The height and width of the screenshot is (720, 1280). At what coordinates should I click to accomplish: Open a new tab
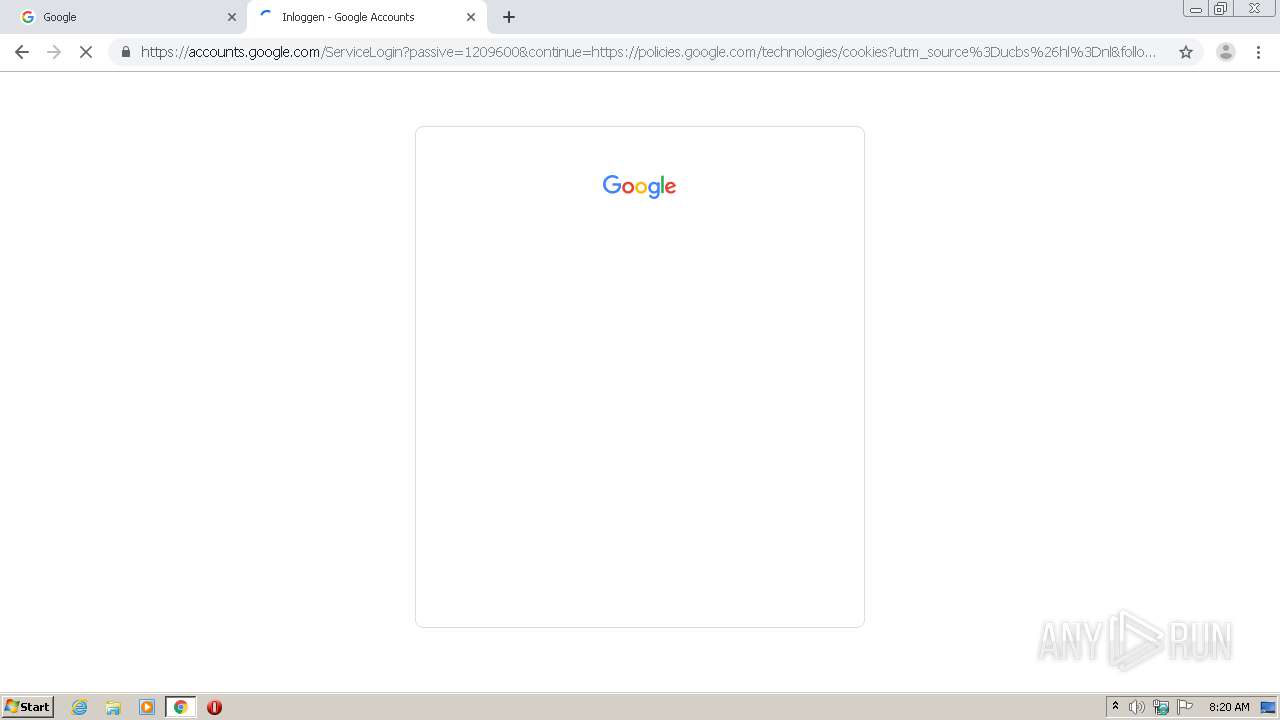[x=509, y=17]
